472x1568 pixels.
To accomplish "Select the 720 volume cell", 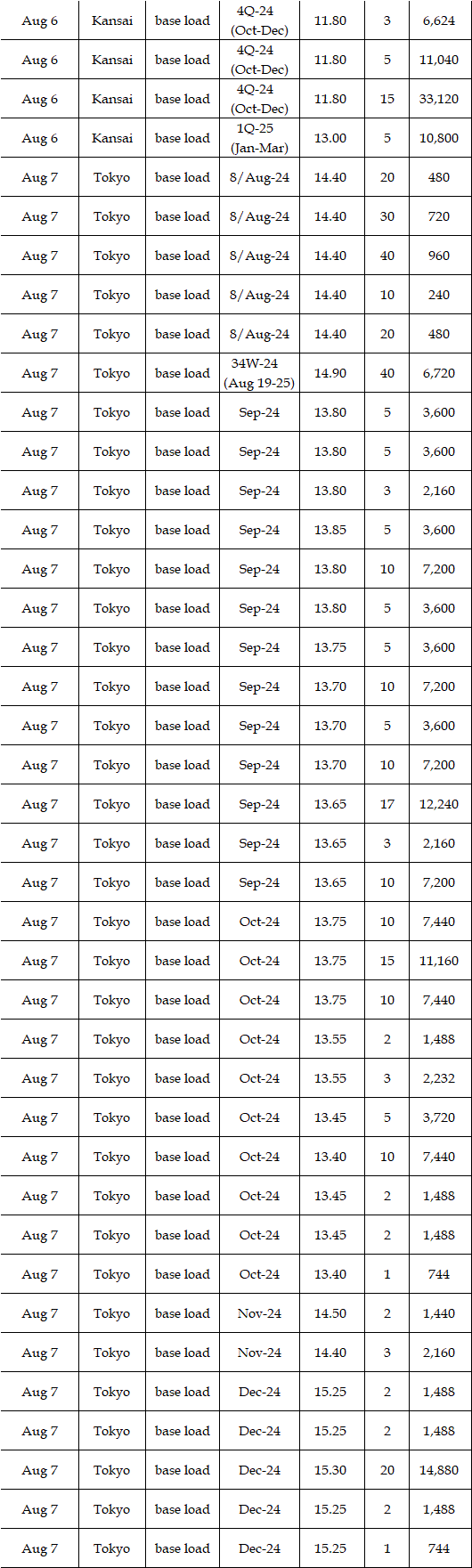I will click(x=440, y=216).
